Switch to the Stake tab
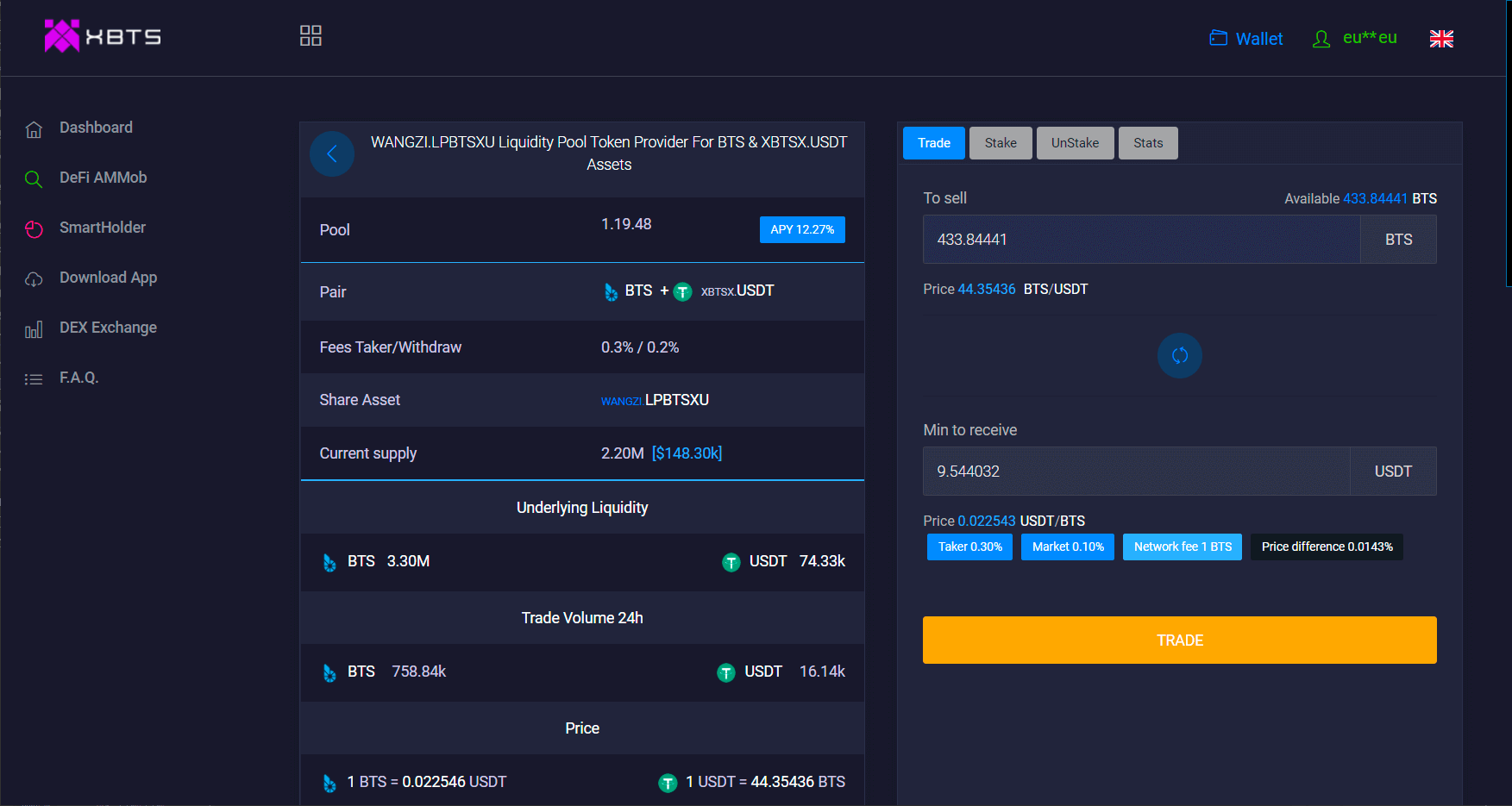This screenshot has height=806, width=1512. tap(1001, 143)
